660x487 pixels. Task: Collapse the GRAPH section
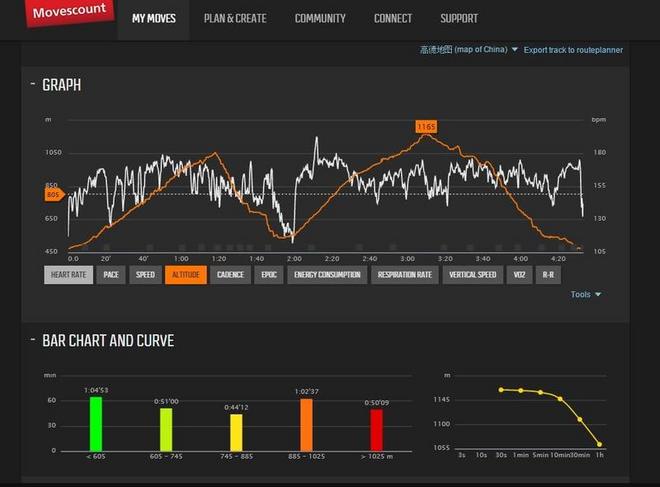[x=32, y=85]
